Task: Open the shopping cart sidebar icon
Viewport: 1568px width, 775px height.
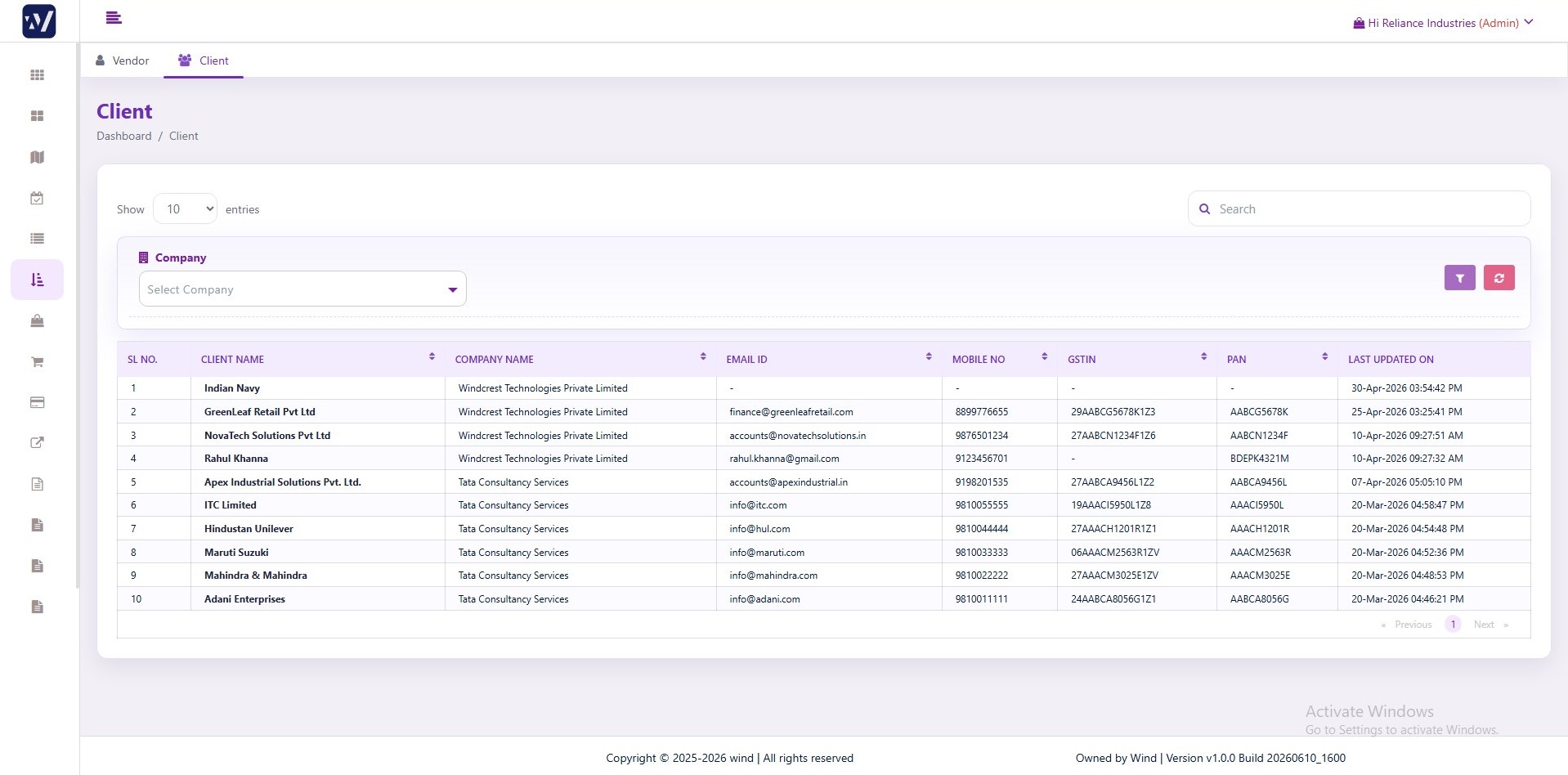Action: click(37, 361)
